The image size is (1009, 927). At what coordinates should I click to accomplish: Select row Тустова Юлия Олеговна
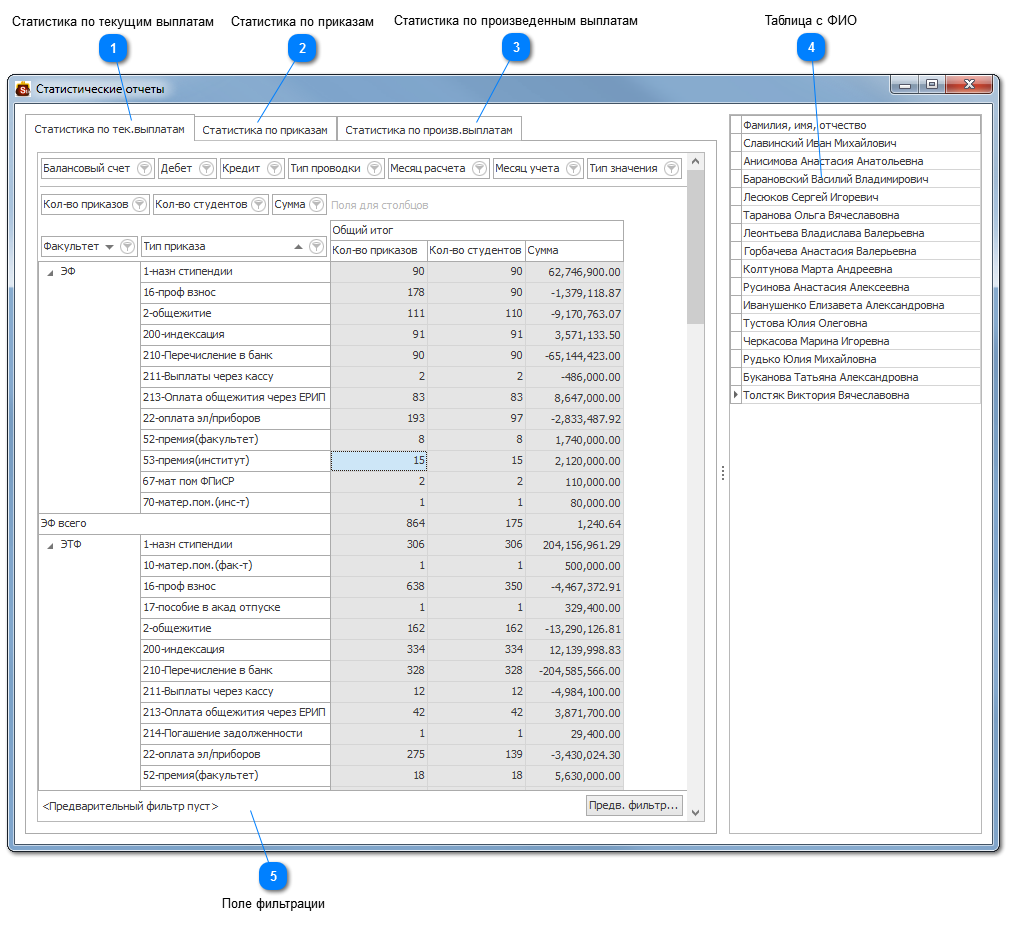coord(861,323)
